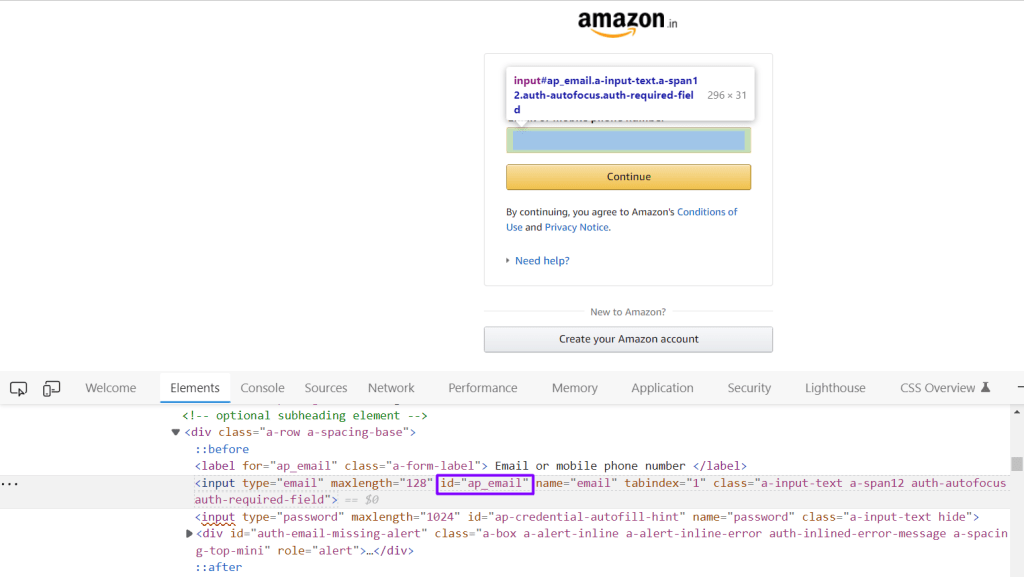This screenshot has height=577, width=1024.
Task: Click the Amazon.in logo
Action: 627,22
